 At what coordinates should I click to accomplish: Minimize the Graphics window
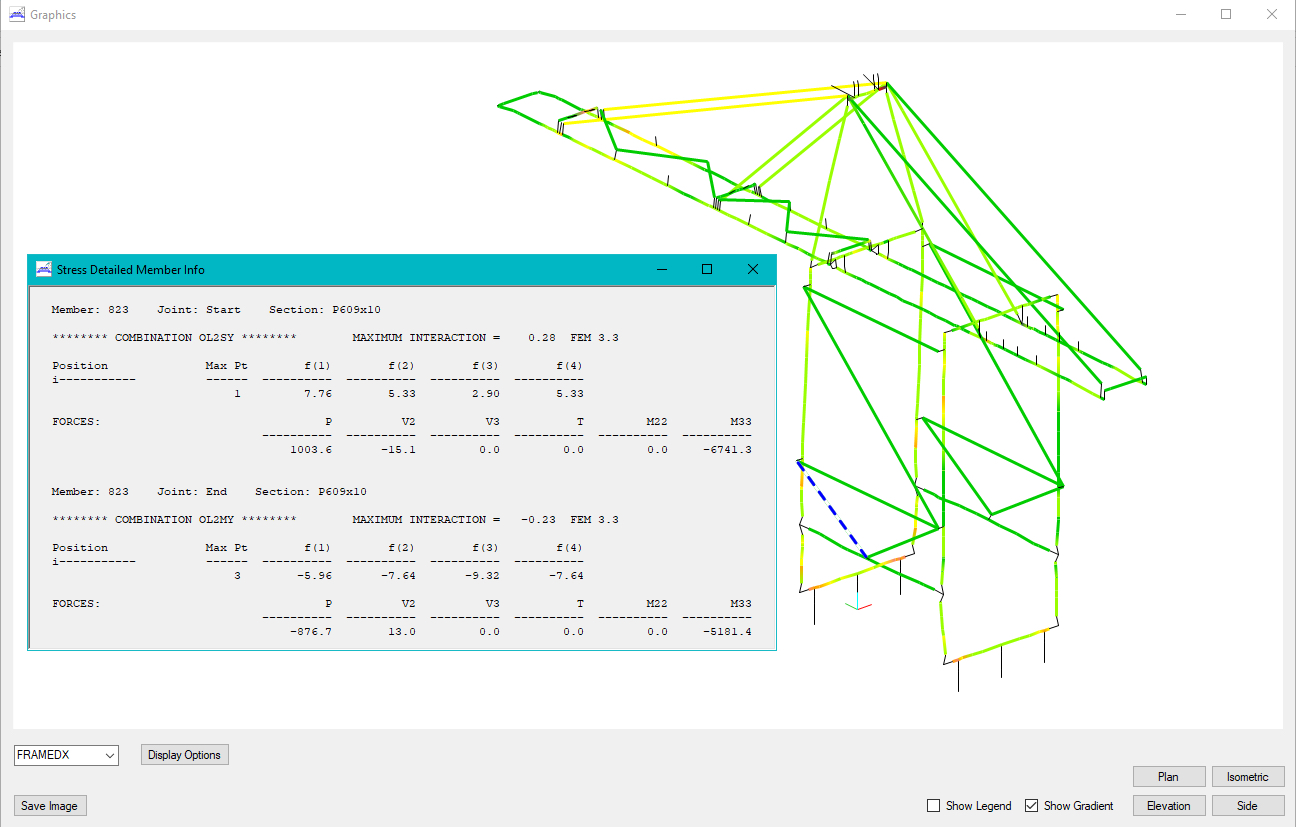tap(1180, 15)
